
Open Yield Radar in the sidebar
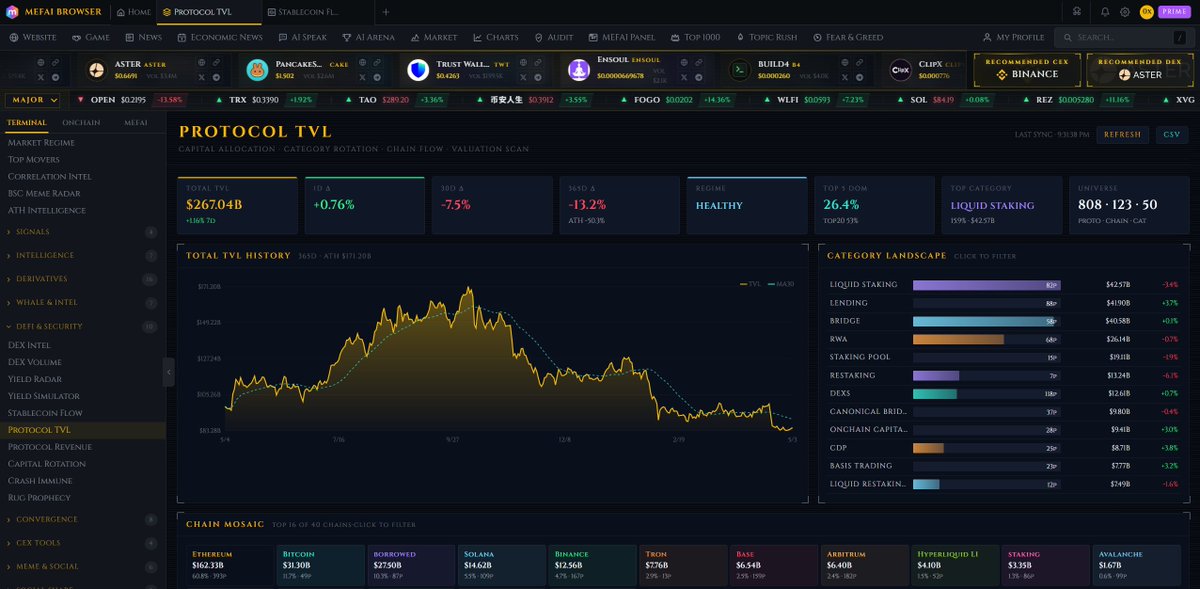[35, 379]
